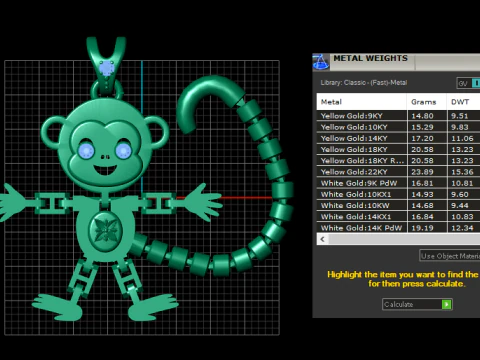Sort by the Grams column header
This screenshot has width=480, height=360.
click(426, 102)
